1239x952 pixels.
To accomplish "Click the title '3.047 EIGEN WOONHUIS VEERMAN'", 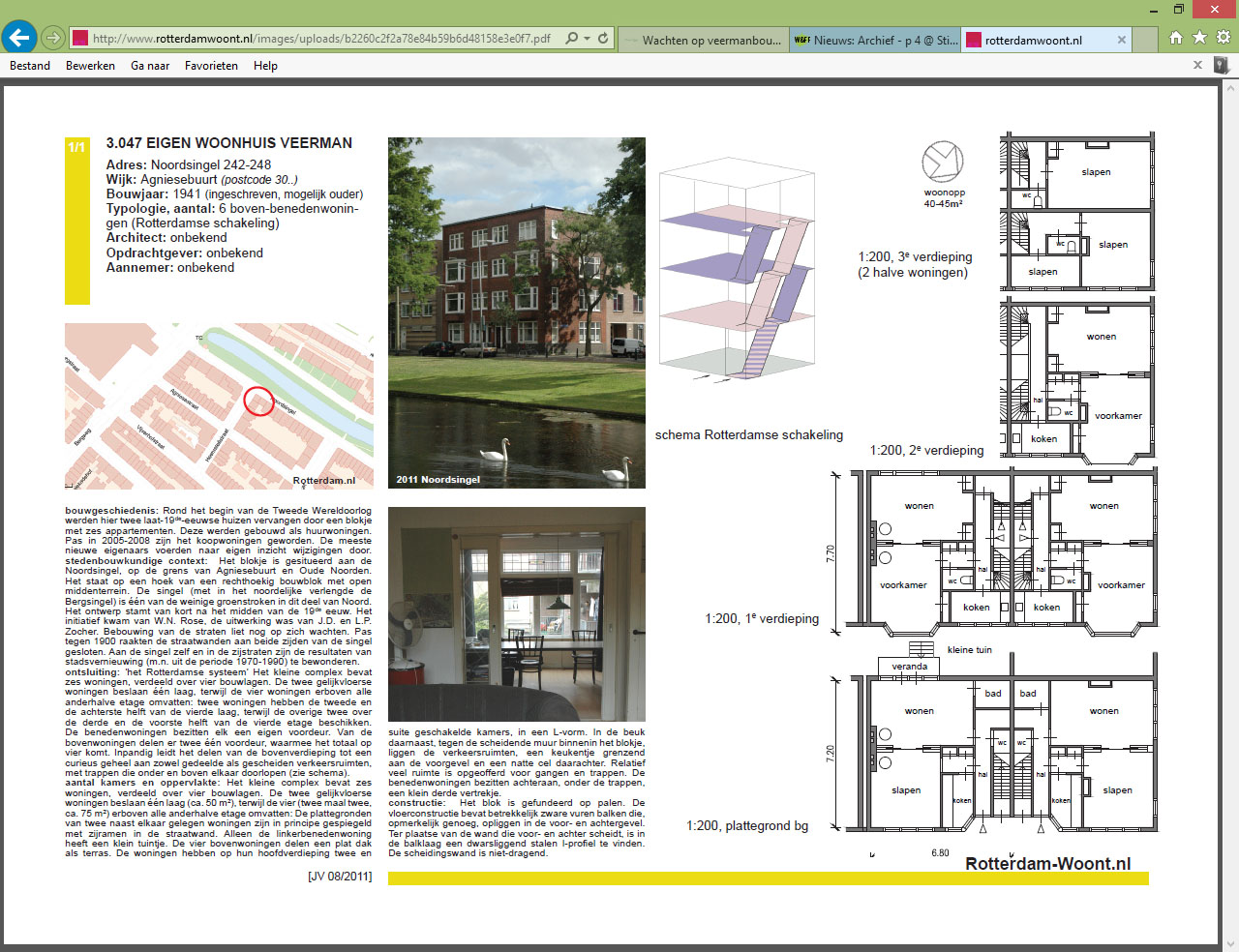I will tap(229, 143).
